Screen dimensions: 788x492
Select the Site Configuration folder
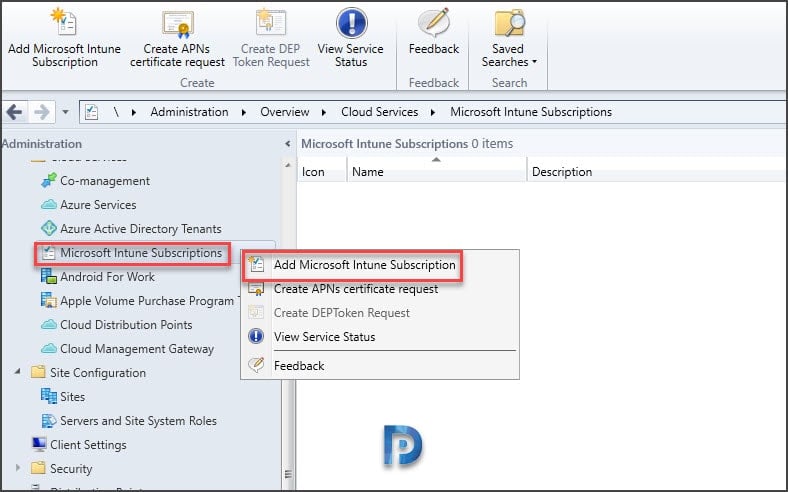point(98,373)
